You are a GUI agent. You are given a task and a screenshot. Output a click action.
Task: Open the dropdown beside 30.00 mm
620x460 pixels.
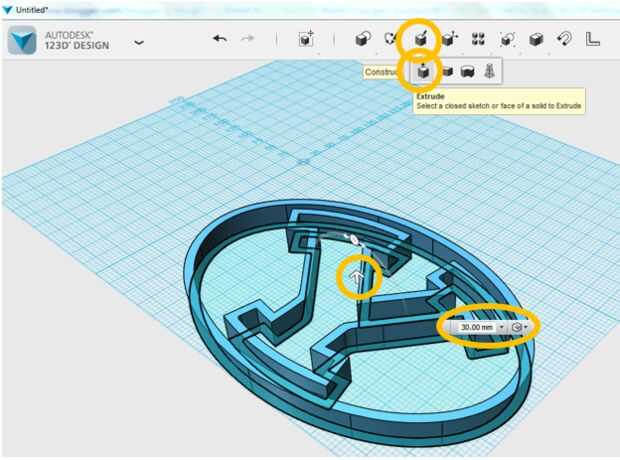pos(501,327)
